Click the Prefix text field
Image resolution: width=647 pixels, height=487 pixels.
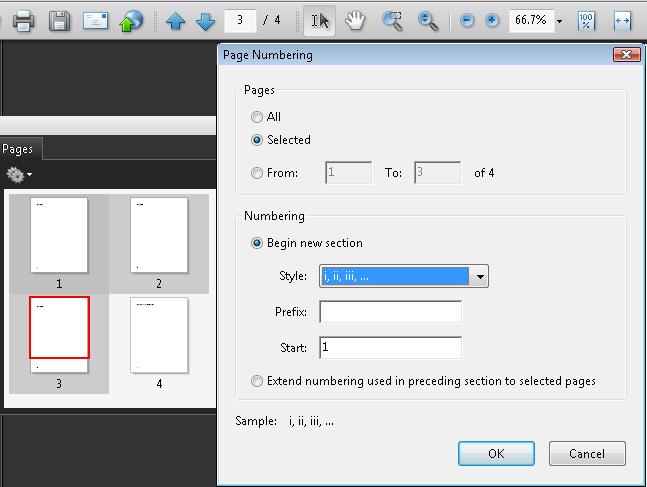coord(390,312)
